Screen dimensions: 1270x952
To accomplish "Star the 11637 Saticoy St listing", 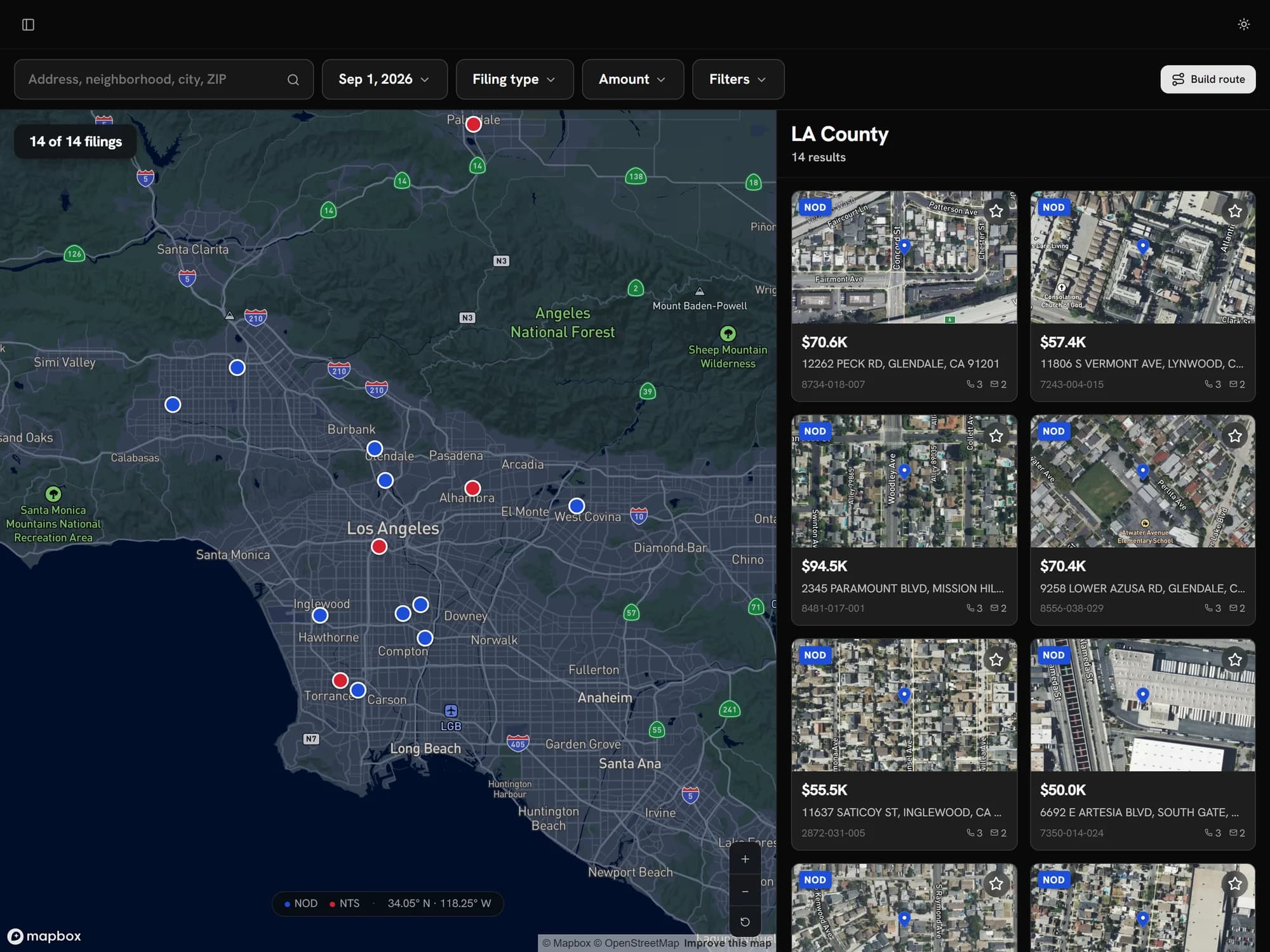I will [996, 660].
